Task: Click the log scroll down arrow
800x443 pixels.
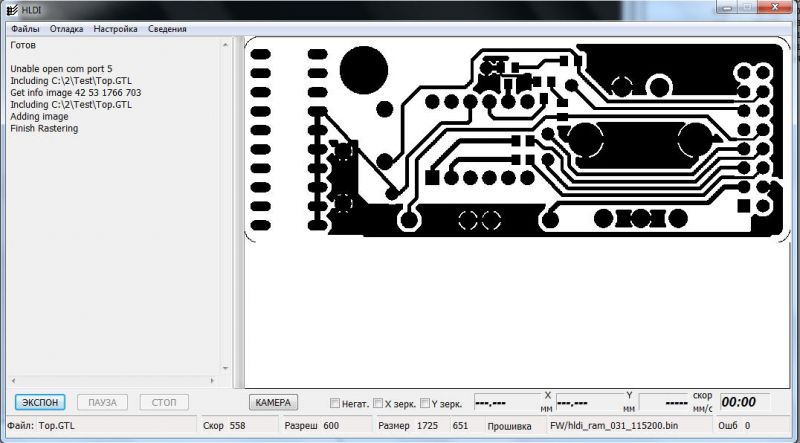Action: pyautogui.click(x=226, y=368)
